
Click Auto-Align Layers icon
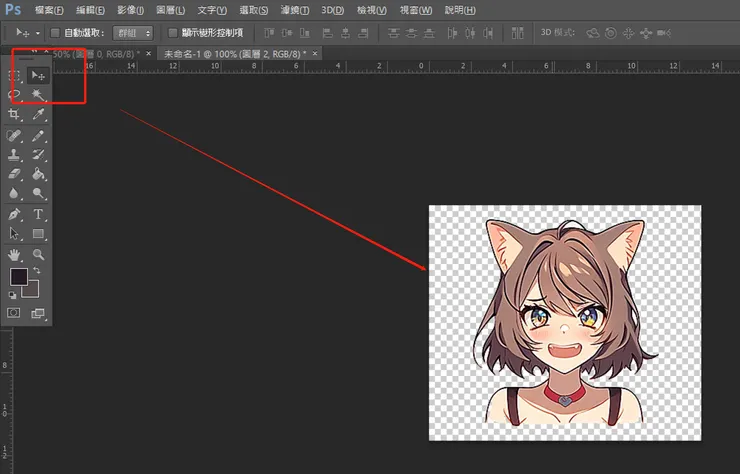click(518, 33)
